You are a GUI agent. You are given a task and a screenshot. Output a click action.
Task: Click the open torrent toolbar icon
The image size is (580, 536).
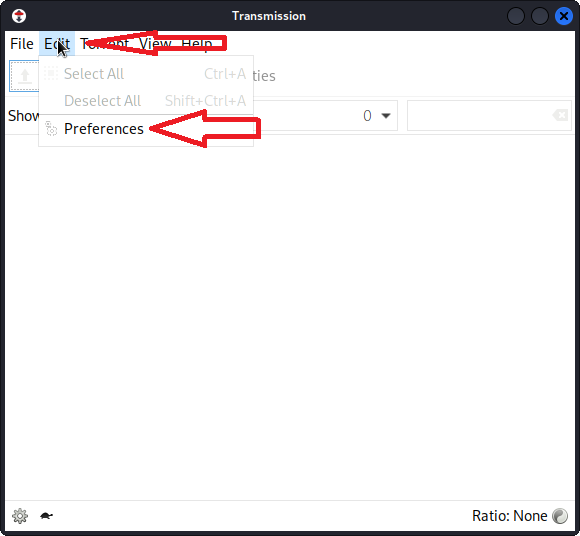(25, 76)
